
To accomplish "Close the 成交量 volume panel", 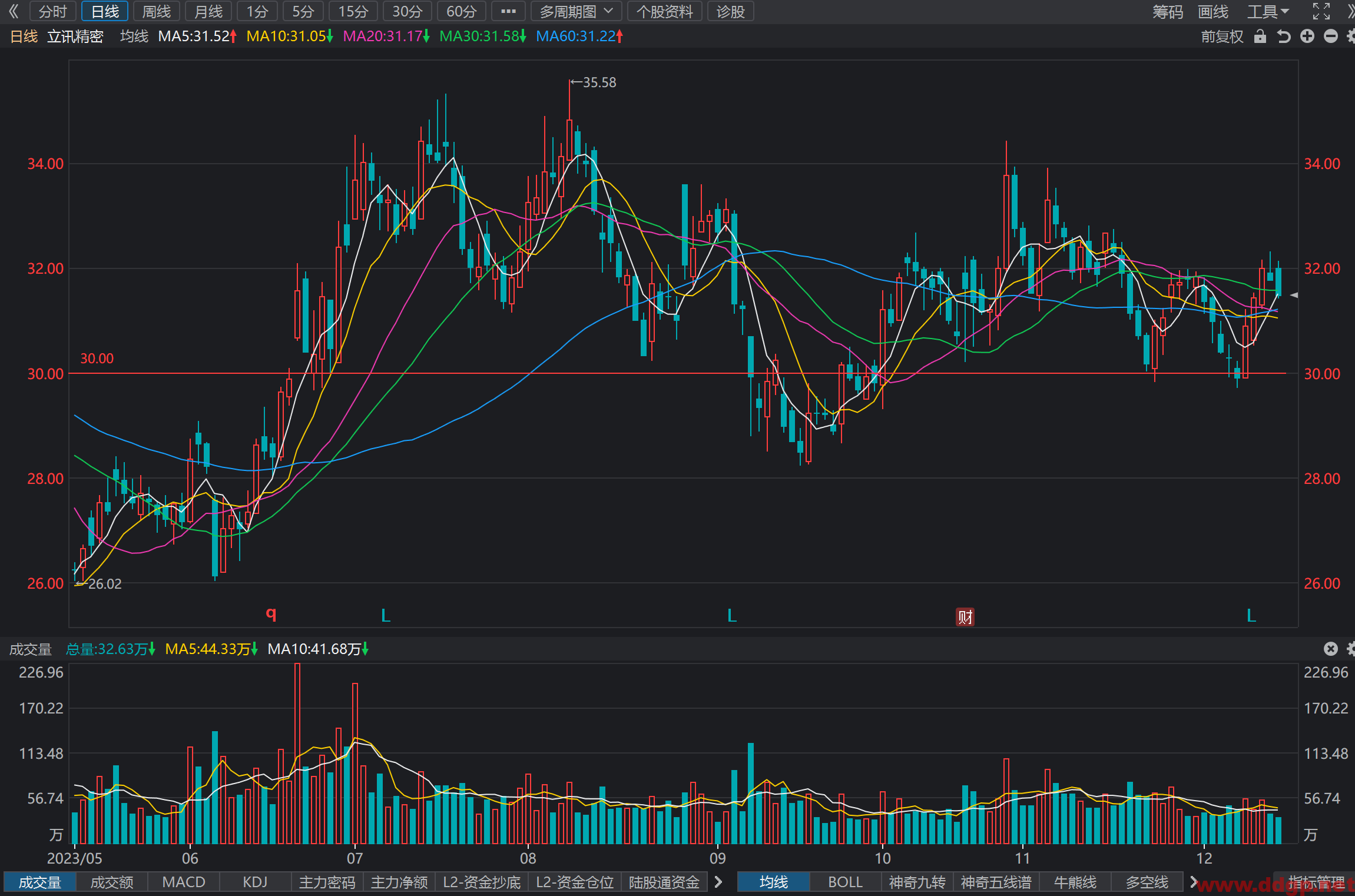I will click(x=1331, y=649).
